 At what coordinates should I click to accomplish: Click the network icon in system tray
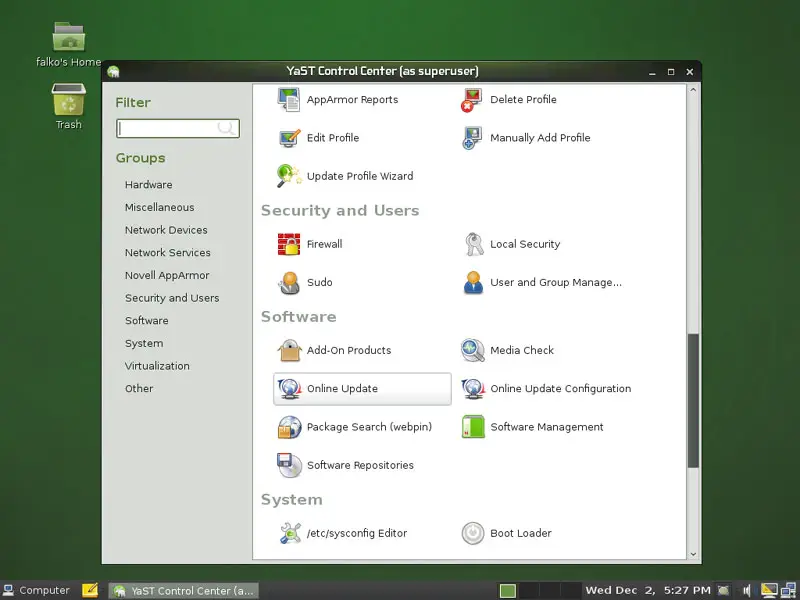pyautogui.click(x=788, y=590)
